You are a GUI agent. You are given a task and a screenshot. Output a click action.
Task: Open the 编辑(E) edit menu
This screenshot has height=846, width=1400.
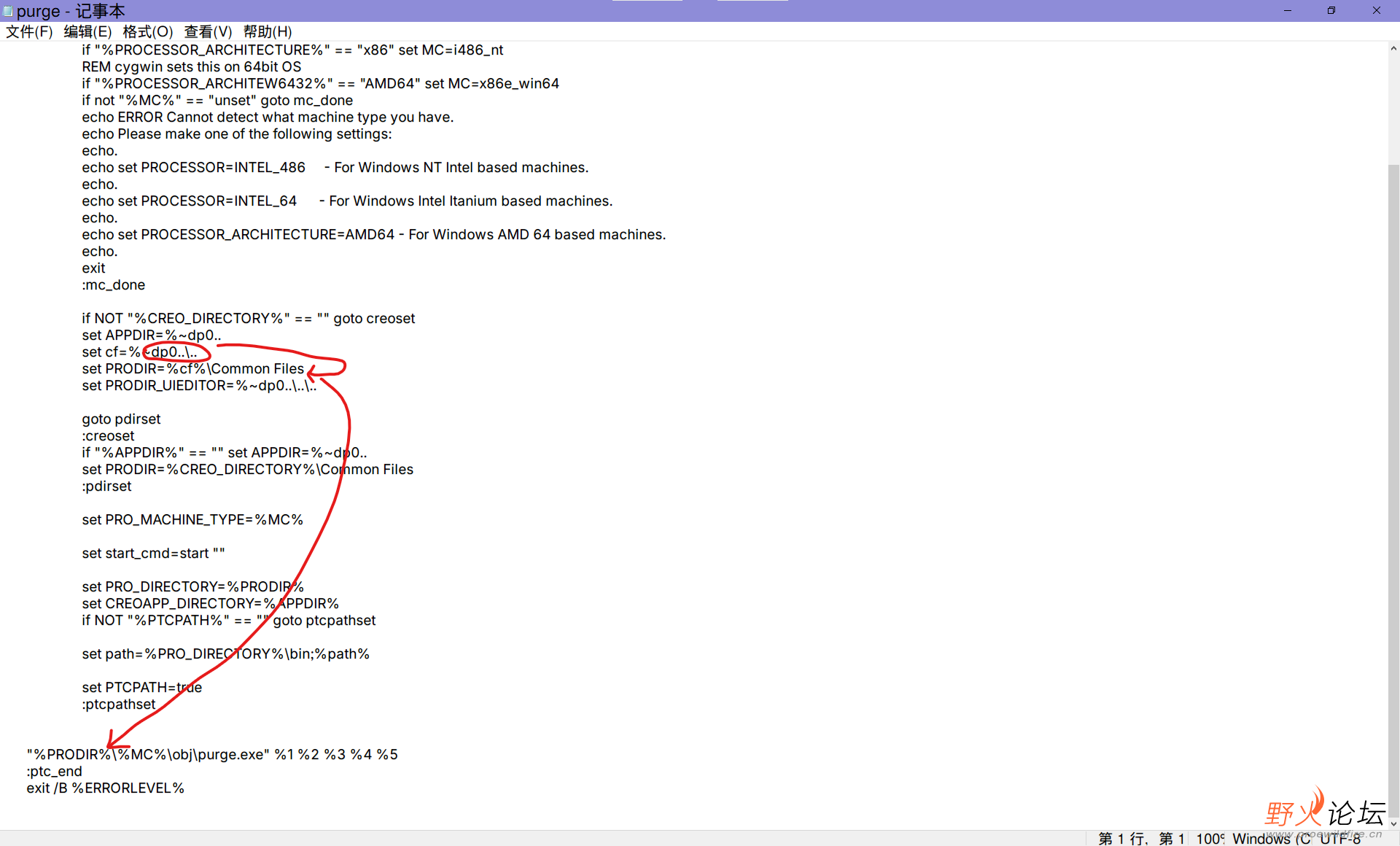pyautogui.click(x=87, y=31)
